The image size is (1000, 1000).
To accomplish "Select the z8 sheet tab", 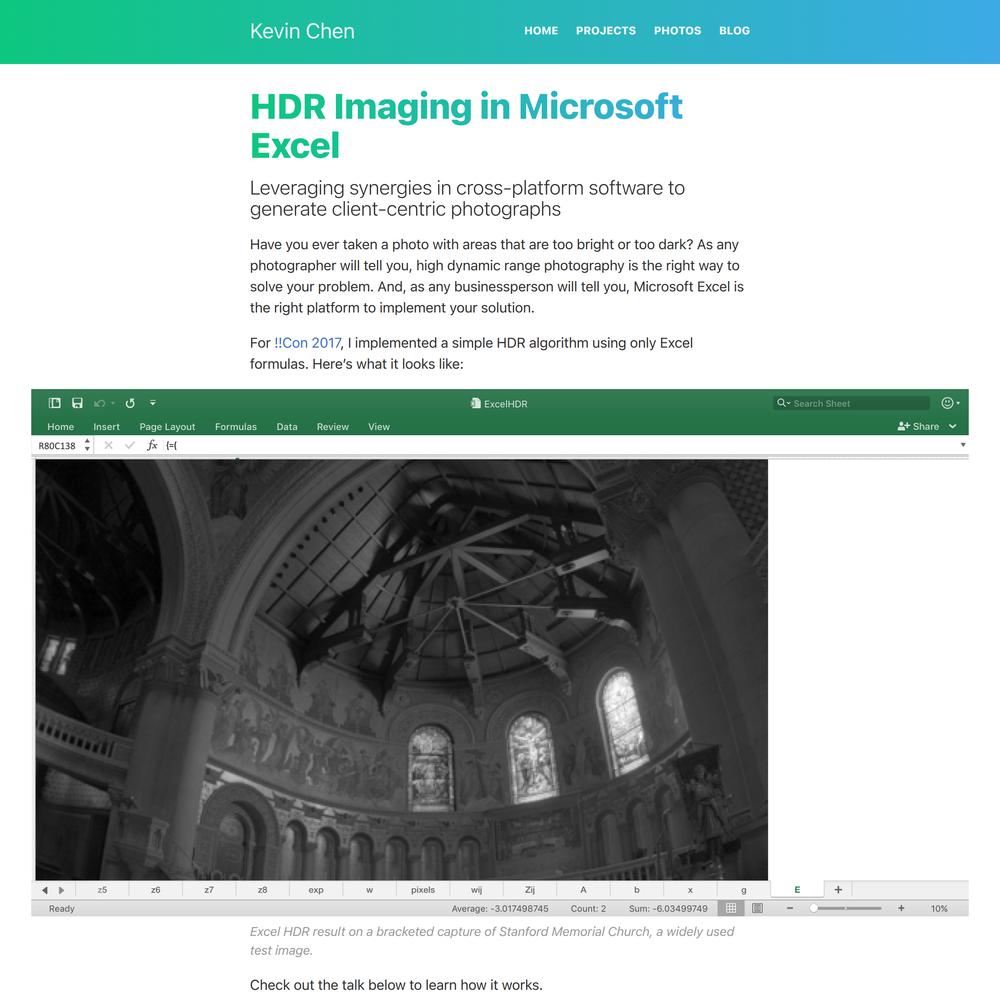I will click(263, 890).
